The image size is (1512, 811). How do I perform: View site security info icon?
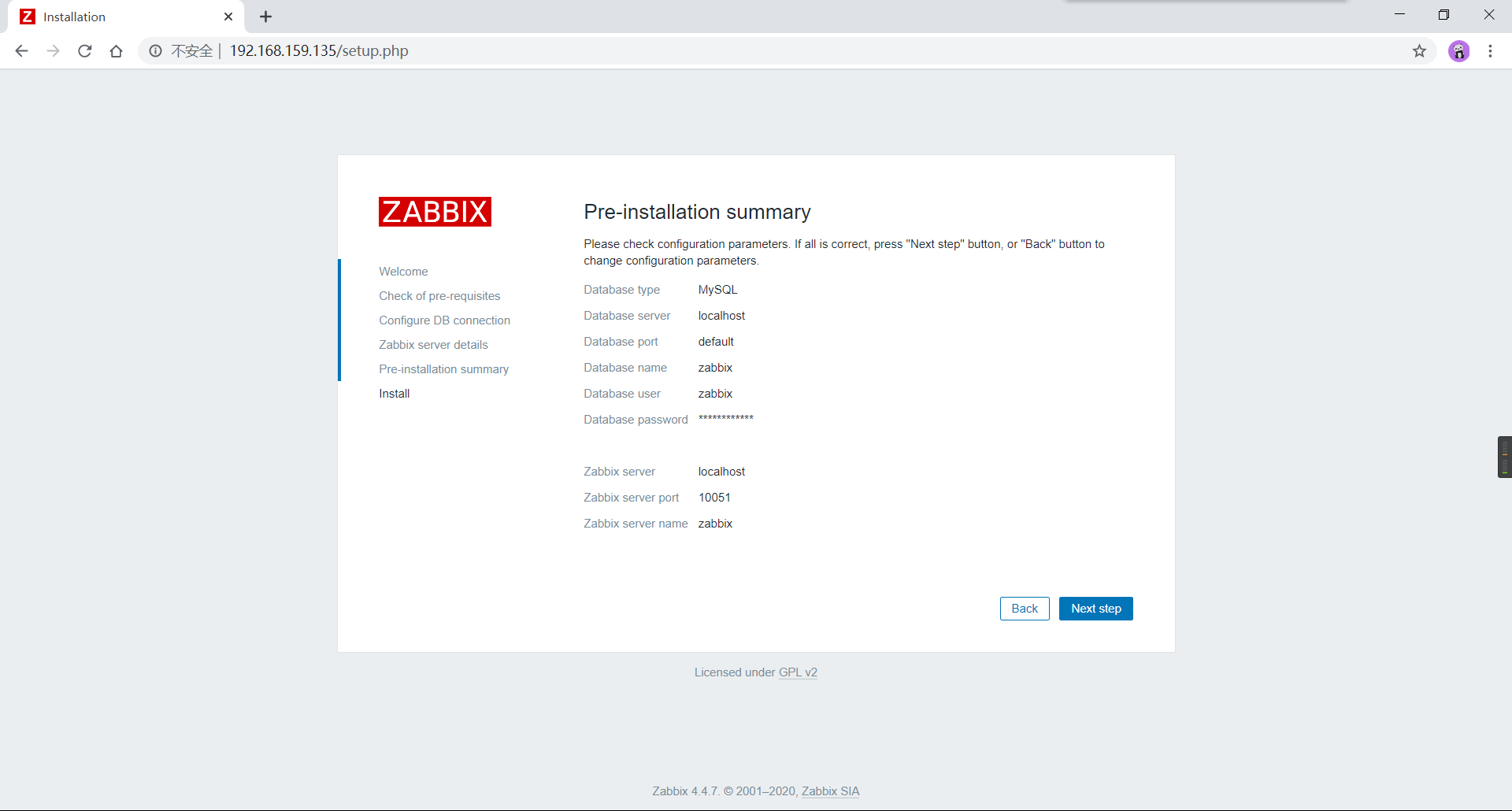point(156,51)
